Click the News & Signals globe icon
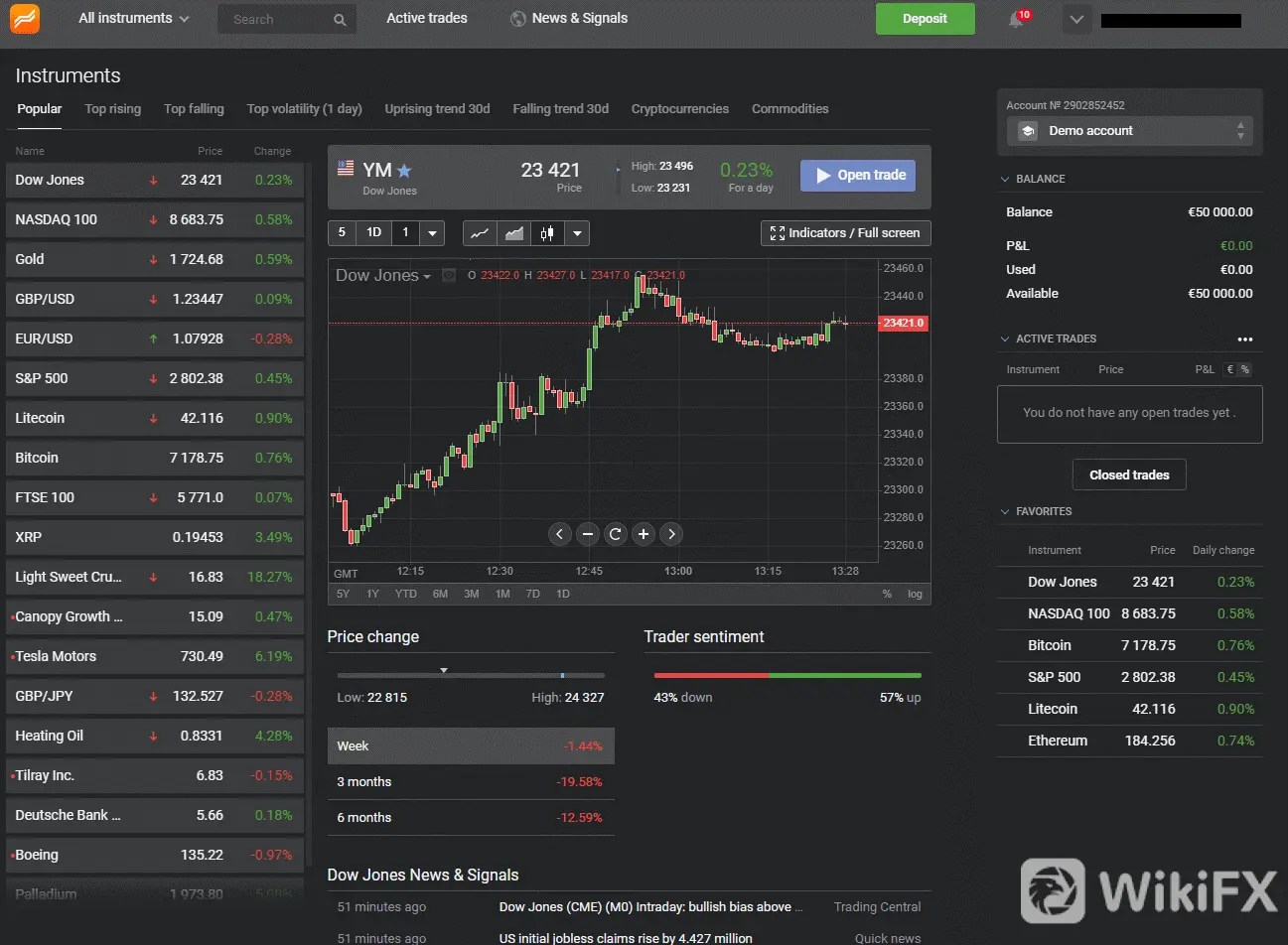This screenshot has height=945, width=1288. tap(517, 19)
